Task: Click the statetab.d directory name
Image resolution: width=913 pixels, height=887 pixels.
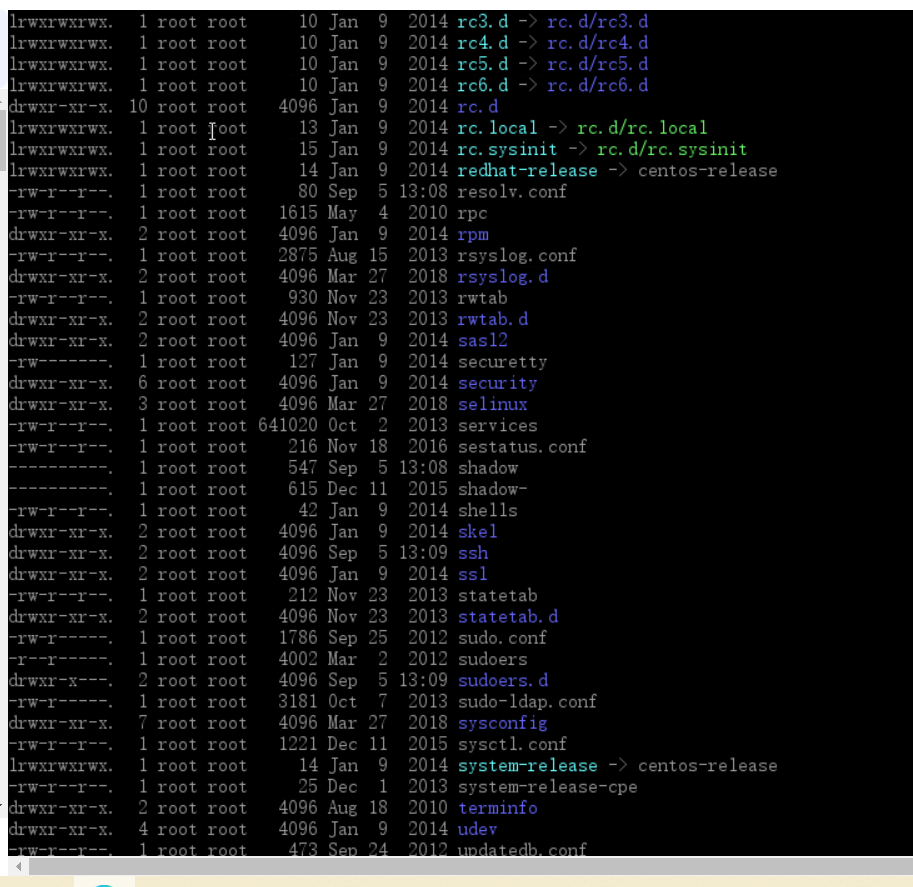Action: coord(508,617)
